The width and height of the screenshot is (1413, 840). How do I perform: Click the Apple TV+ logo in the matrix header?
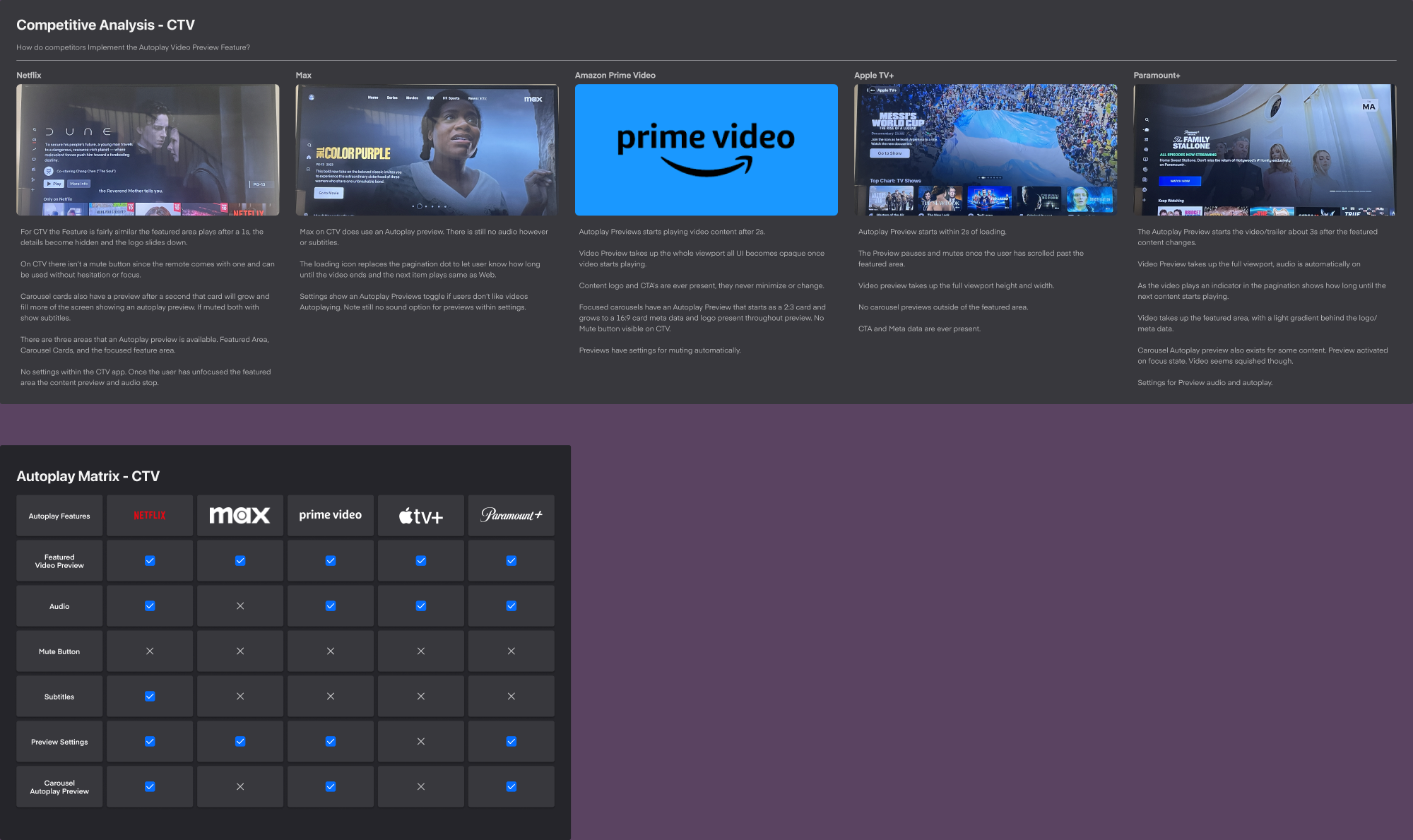420,516
